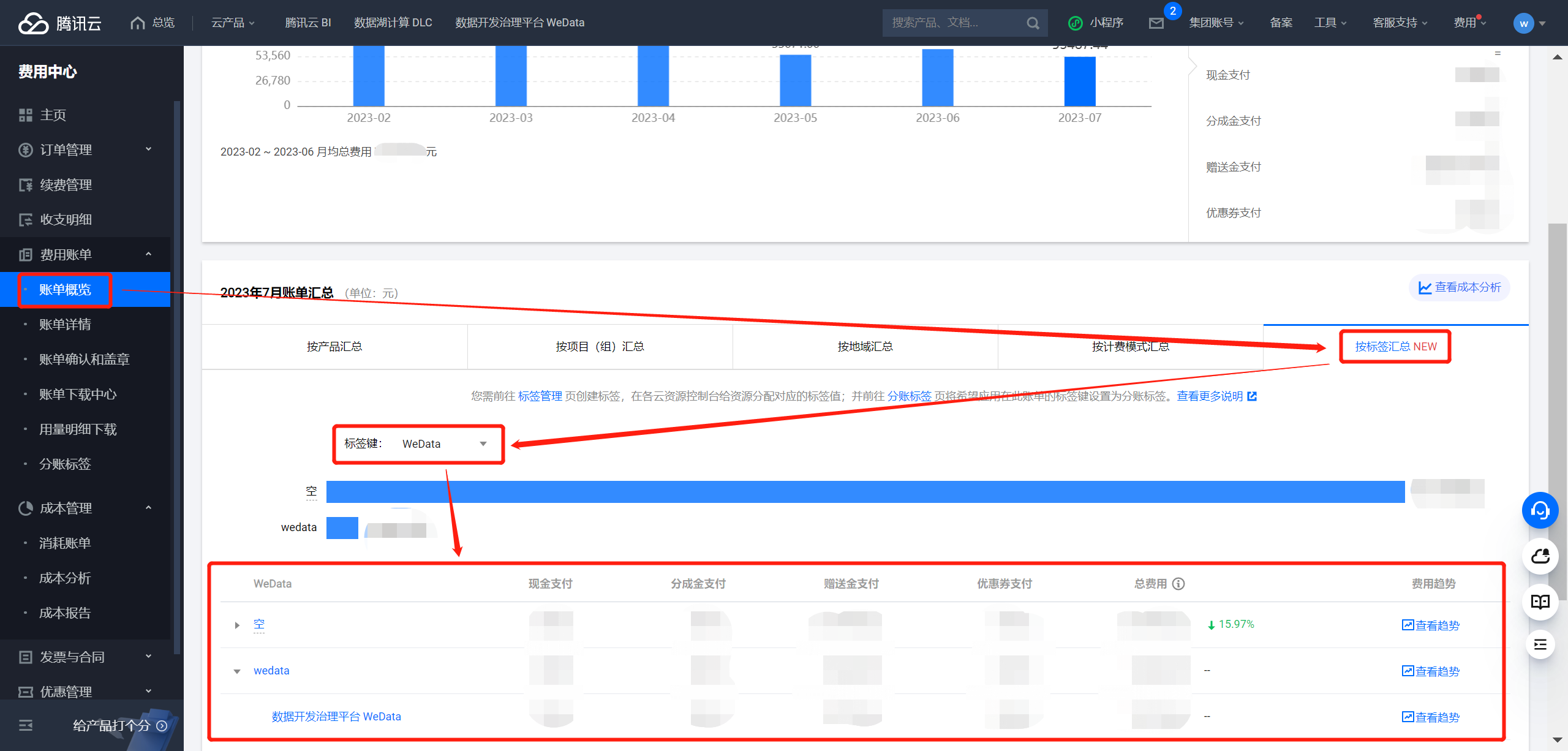Open the customer service headset floating button
The image size is (1568, 751).
[1540, 510]
